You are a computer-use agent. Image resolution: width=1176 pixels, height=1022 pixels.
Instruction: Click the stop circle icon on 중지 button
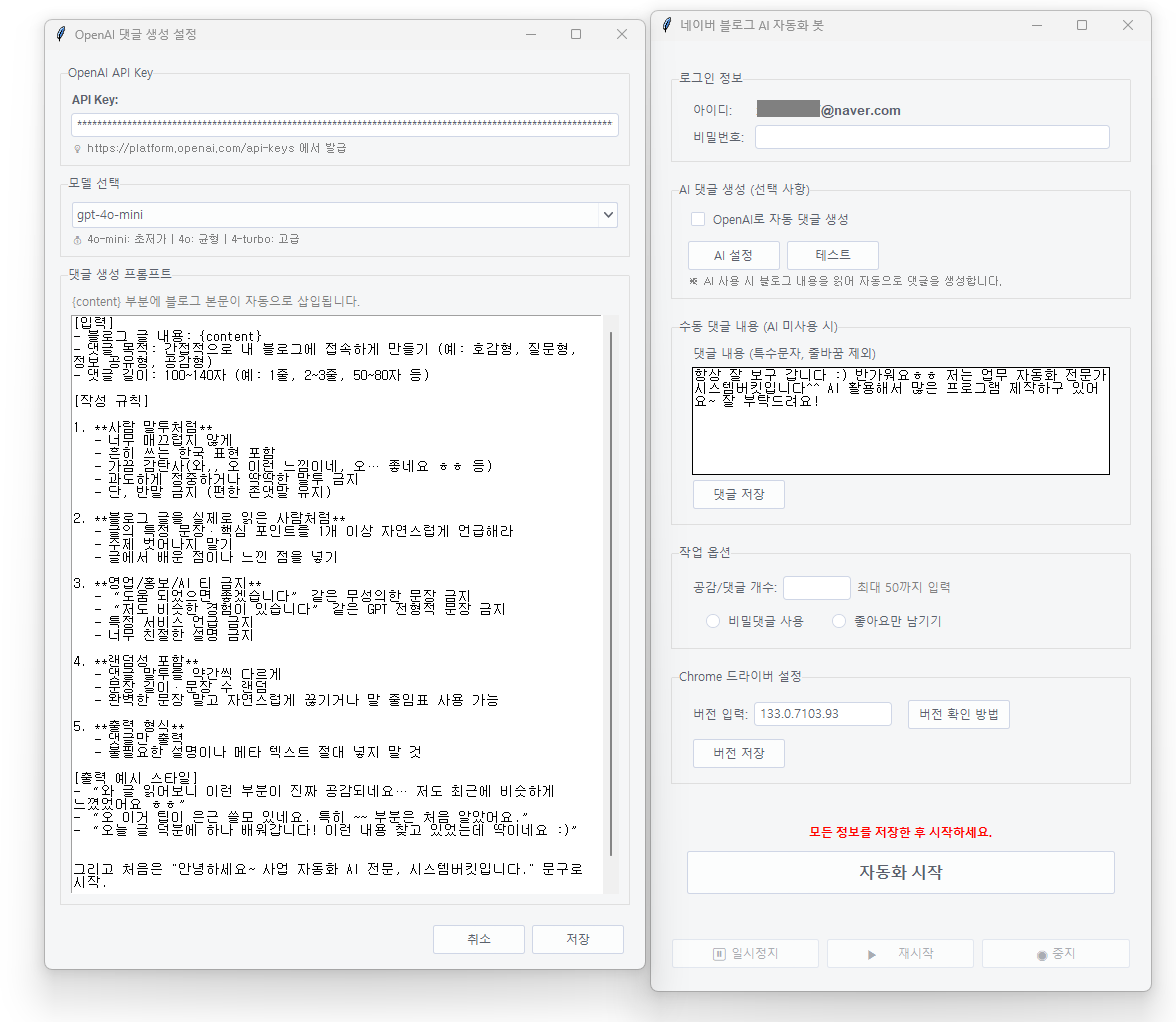1042,955
